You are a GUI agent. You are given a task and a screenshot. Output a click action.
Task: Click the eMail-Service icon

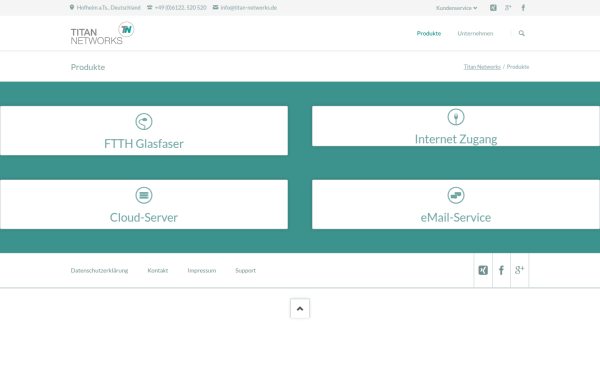[456, 195]
